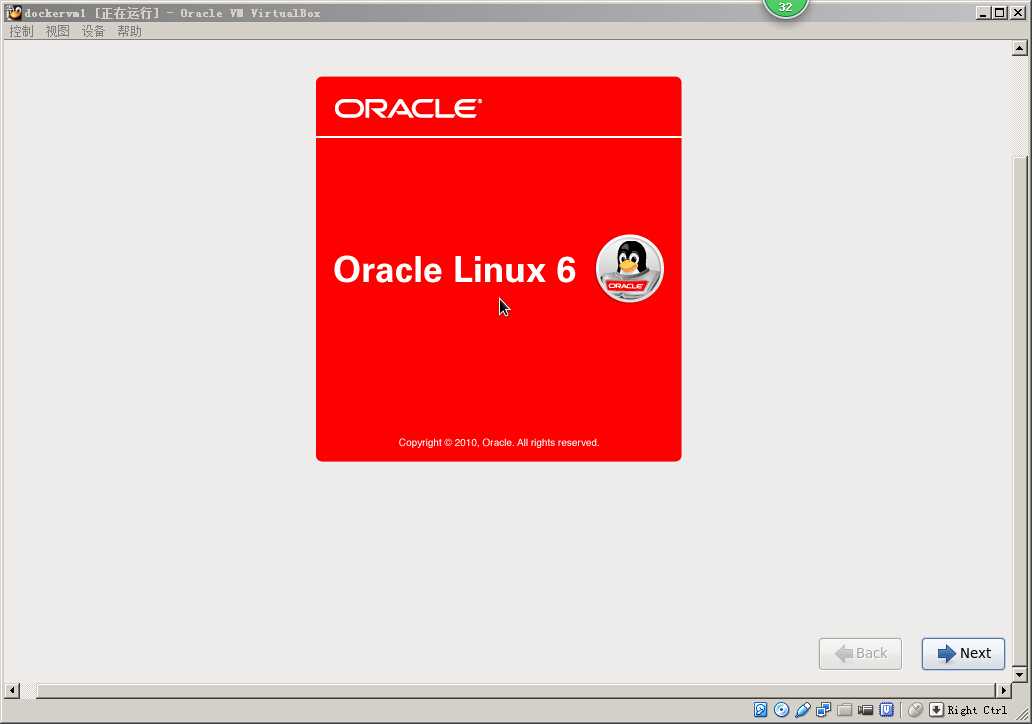
Task: Click the optical disc (CD/DVD) status icon
Action: point(781,710)
